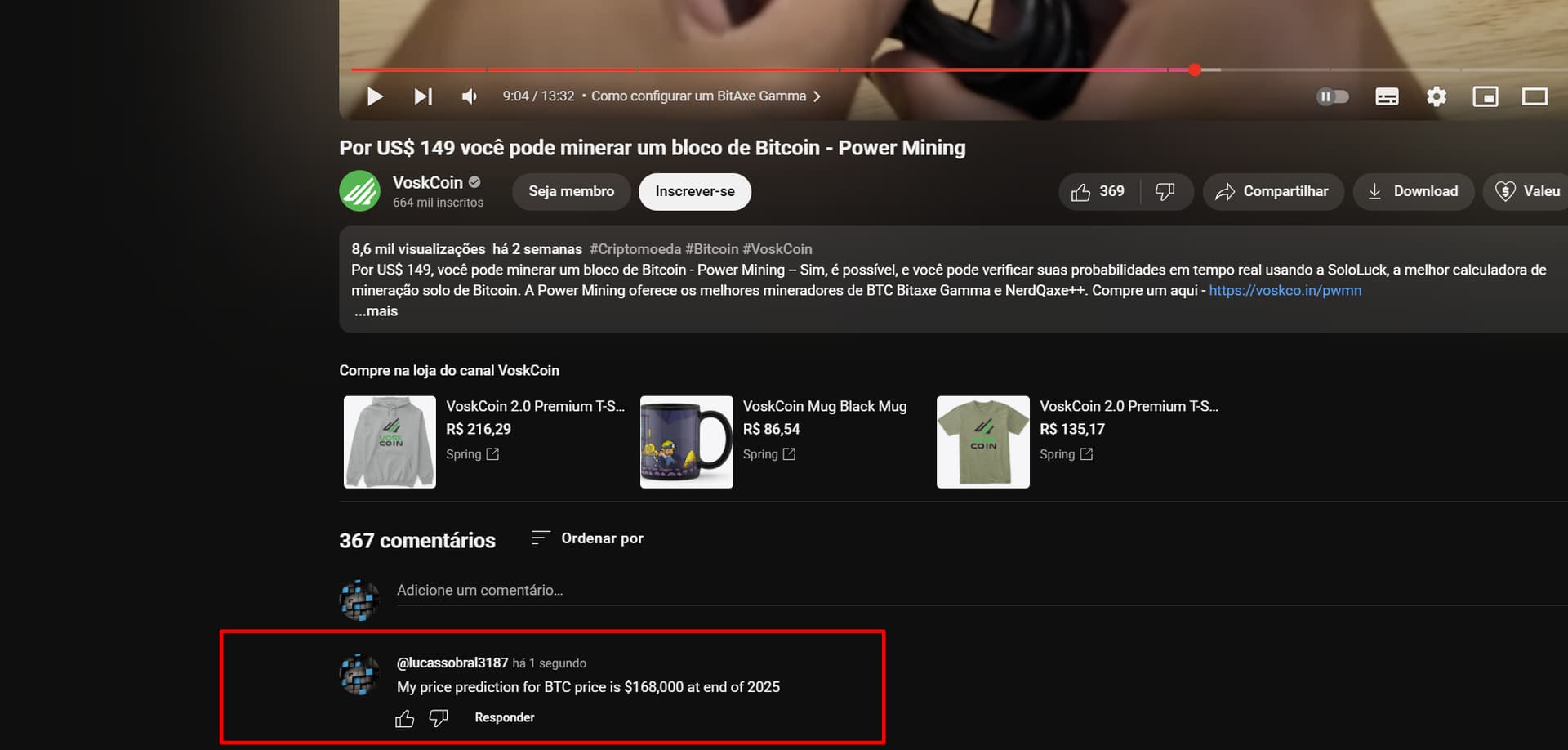Open hashtag #Bitcoin
The image size is (1568, 750).
click(712, 249)
